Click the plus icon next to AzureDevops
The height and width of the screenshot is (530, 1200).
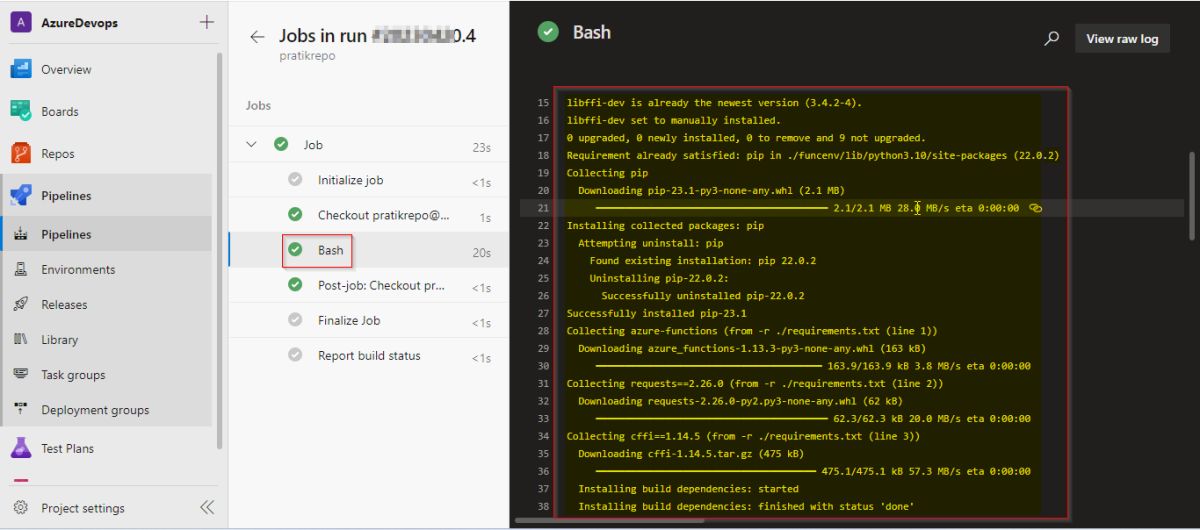pos(206,22)
